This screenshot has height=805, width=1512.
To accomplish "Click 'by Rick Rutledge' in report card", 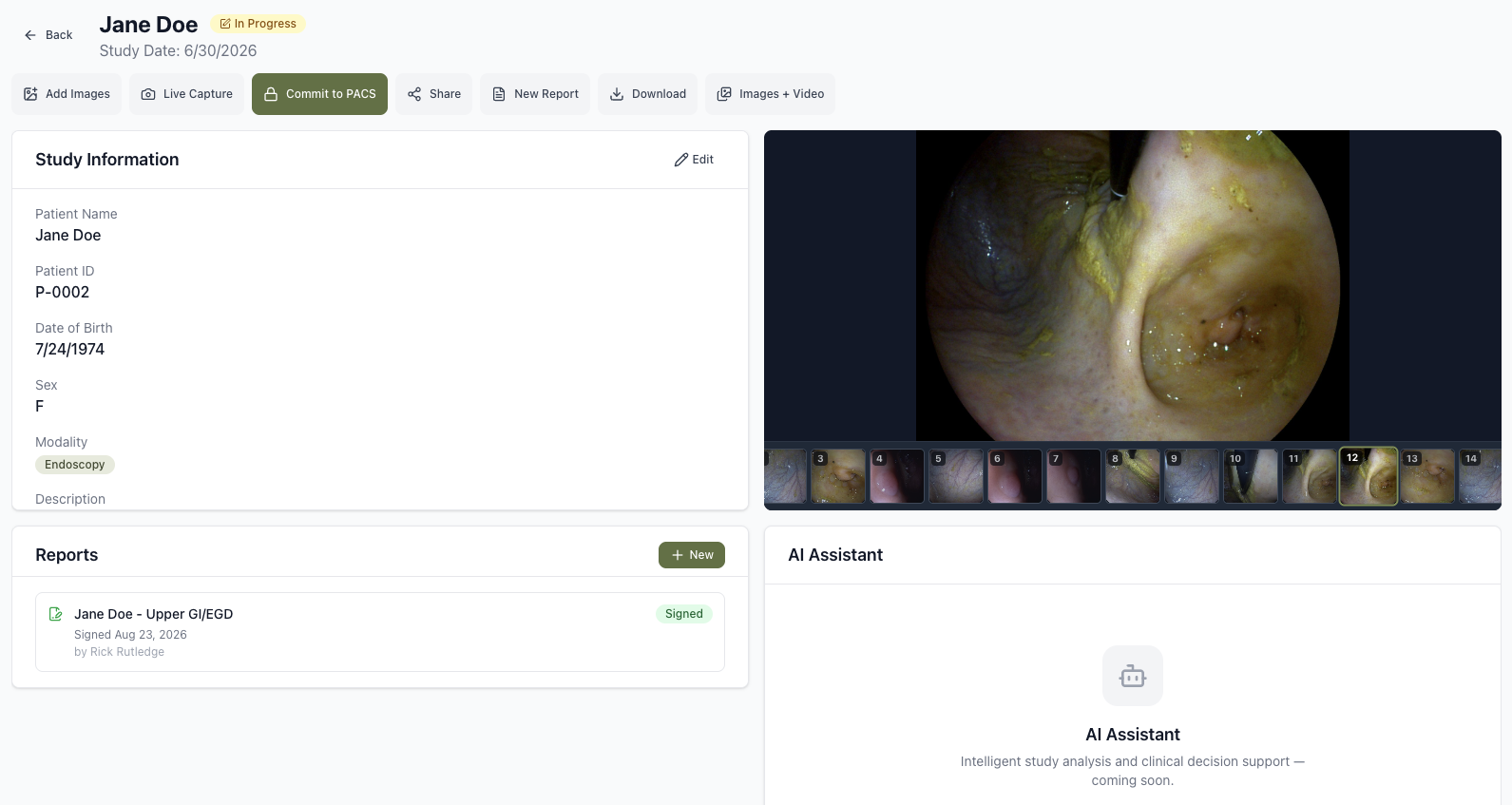I will (120, 652).
